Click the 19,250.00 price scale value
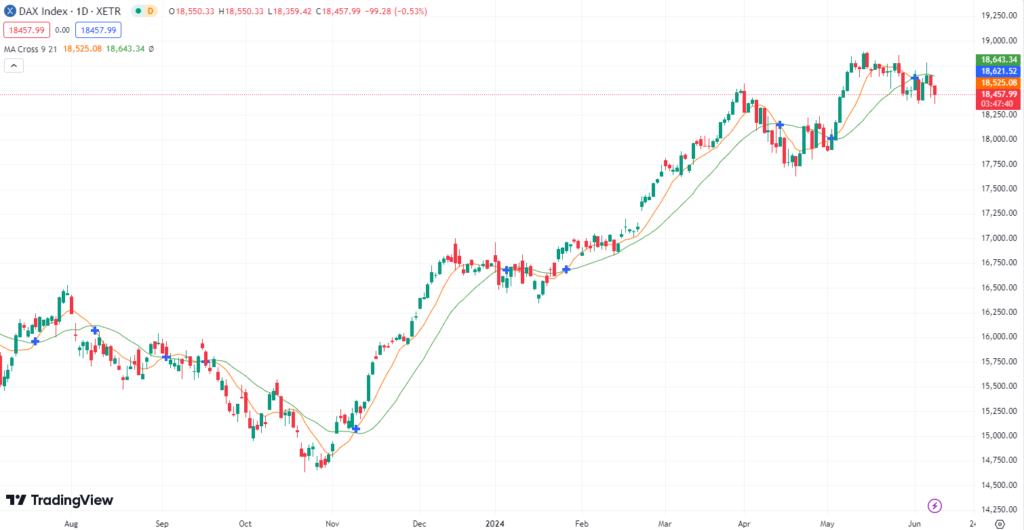The image size is (1024, 530). point(999,15)
